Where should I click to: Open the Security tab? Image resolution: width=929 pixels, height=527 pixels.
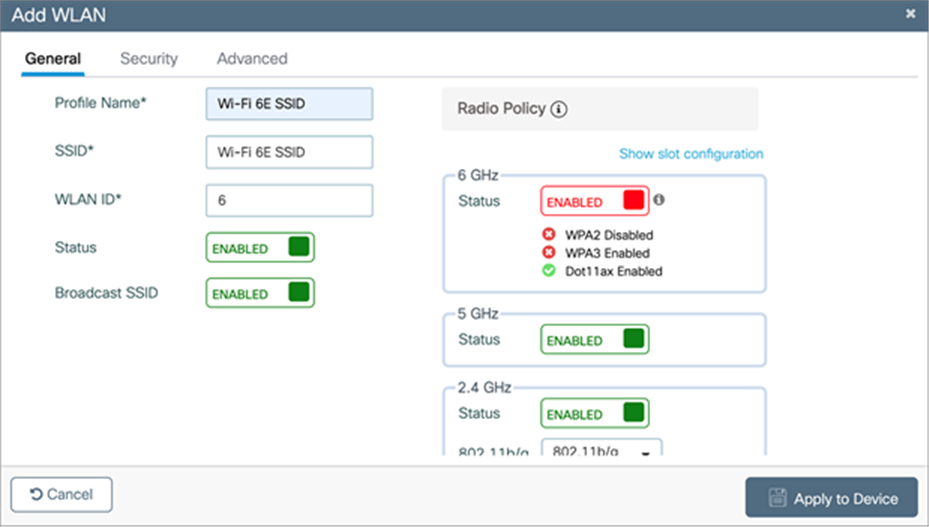pyautogui.click(x=149, y=59)
